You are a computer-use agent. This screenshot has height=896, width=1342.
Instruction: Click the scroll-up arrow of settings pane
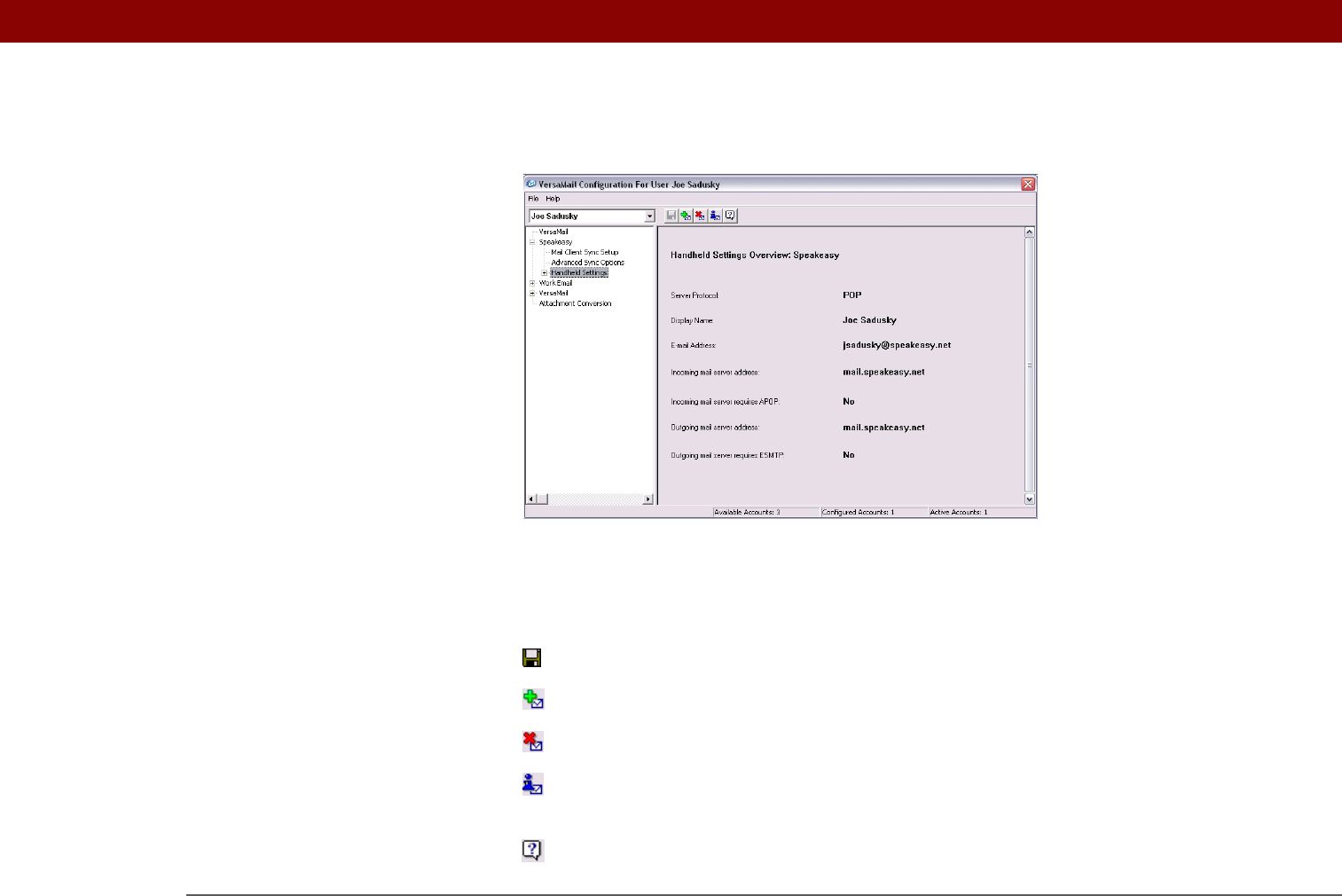[1030, 232]
